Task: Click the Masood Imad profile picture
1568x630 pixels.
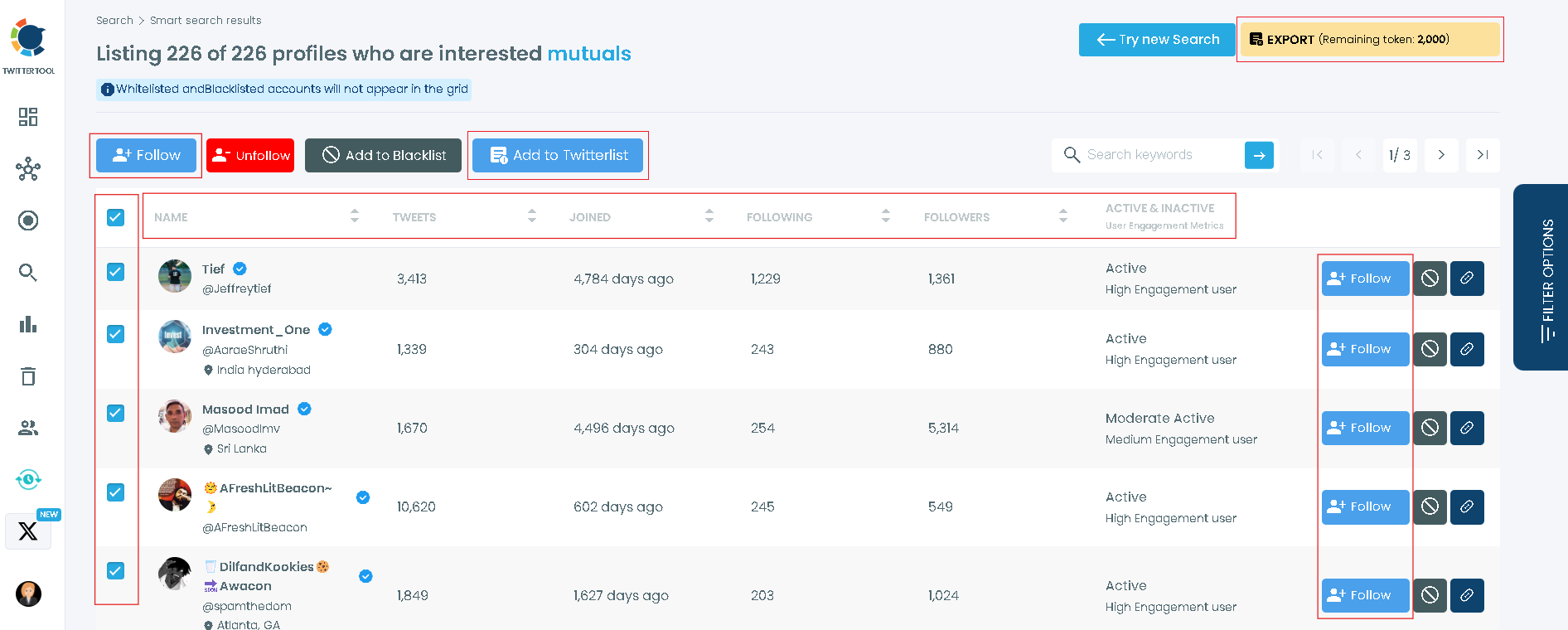Action: click(x=175, y=416)
